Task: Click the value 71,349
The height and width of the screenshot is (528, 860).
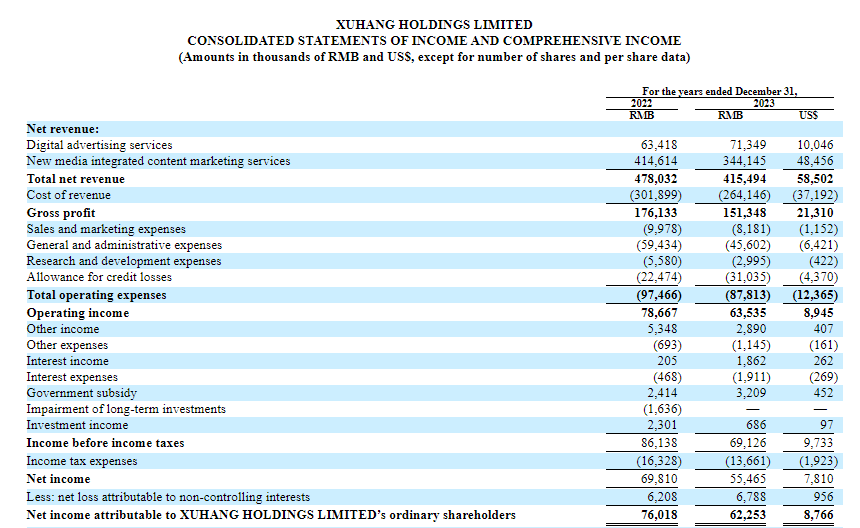Action: point(748,145)
